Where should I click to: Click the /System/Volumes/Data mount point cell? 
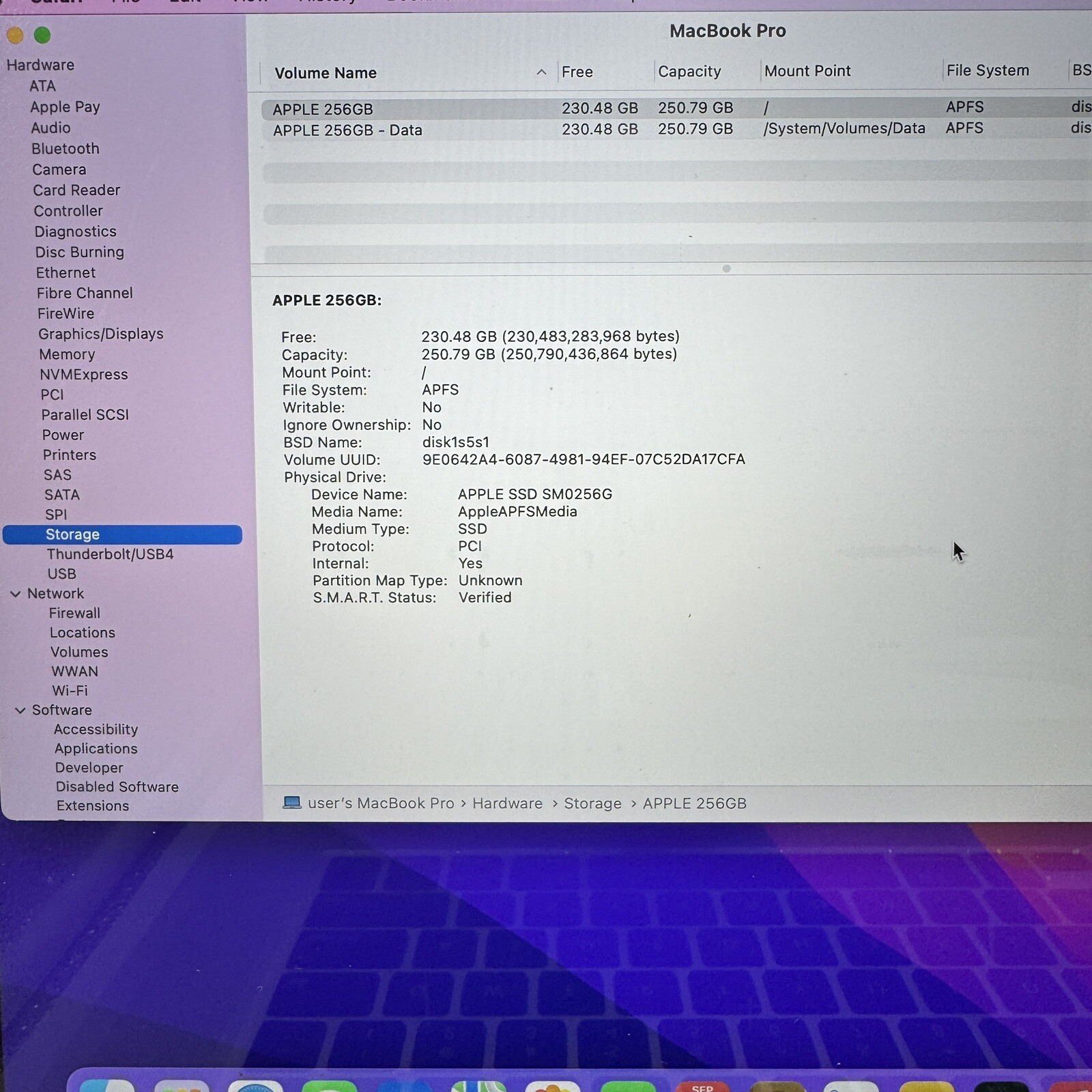[x=844, y=128]
